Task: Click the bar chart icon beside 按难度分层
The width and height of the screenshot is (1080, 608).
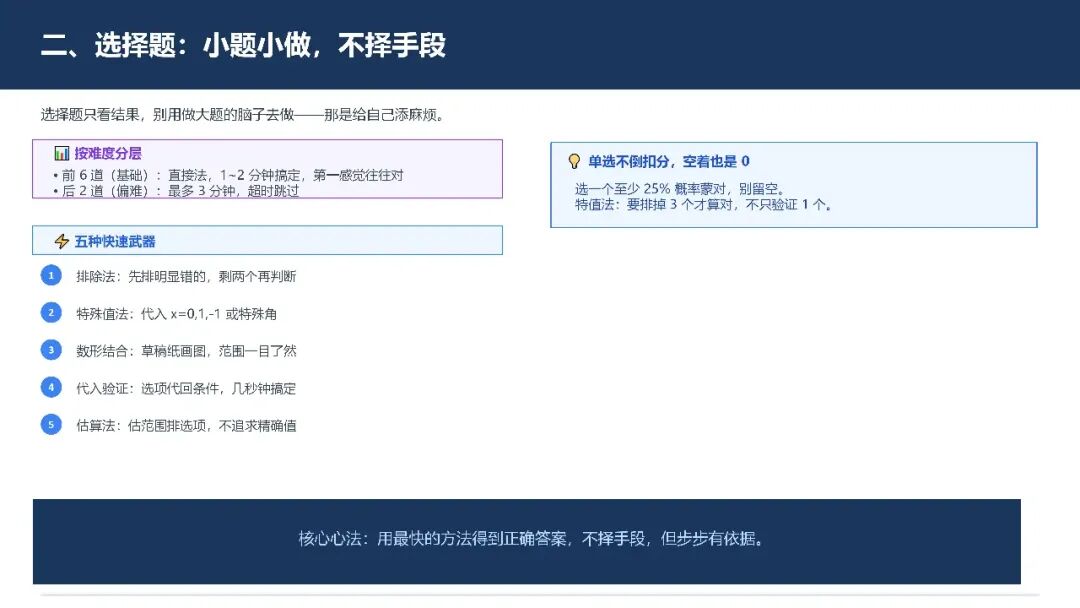Action: pyautogui.click(x=62, y=153)
